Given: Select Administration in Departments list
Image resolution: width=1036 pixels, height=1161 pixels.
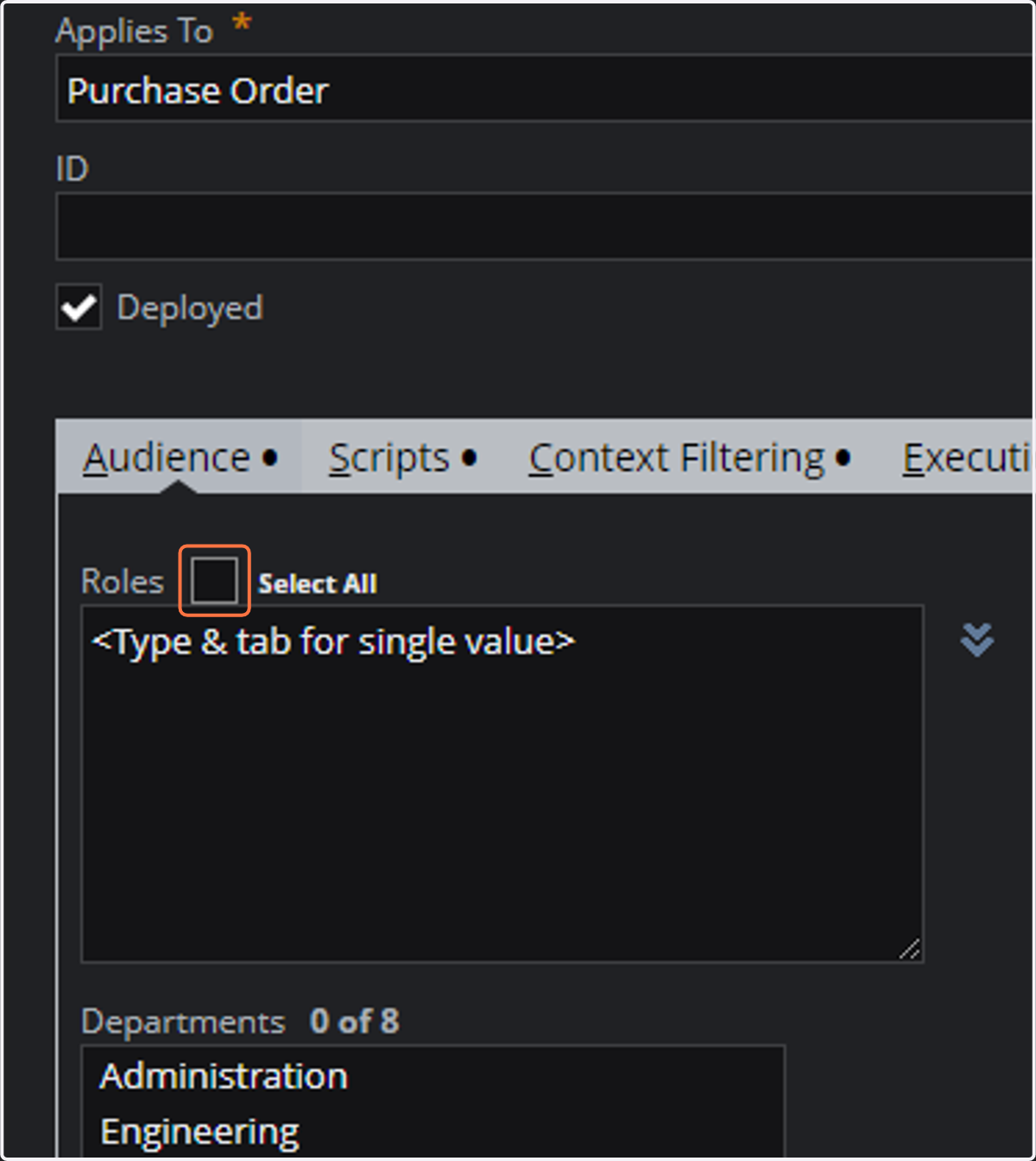Looking at the screenshot, I should [x=433, y=1076].
